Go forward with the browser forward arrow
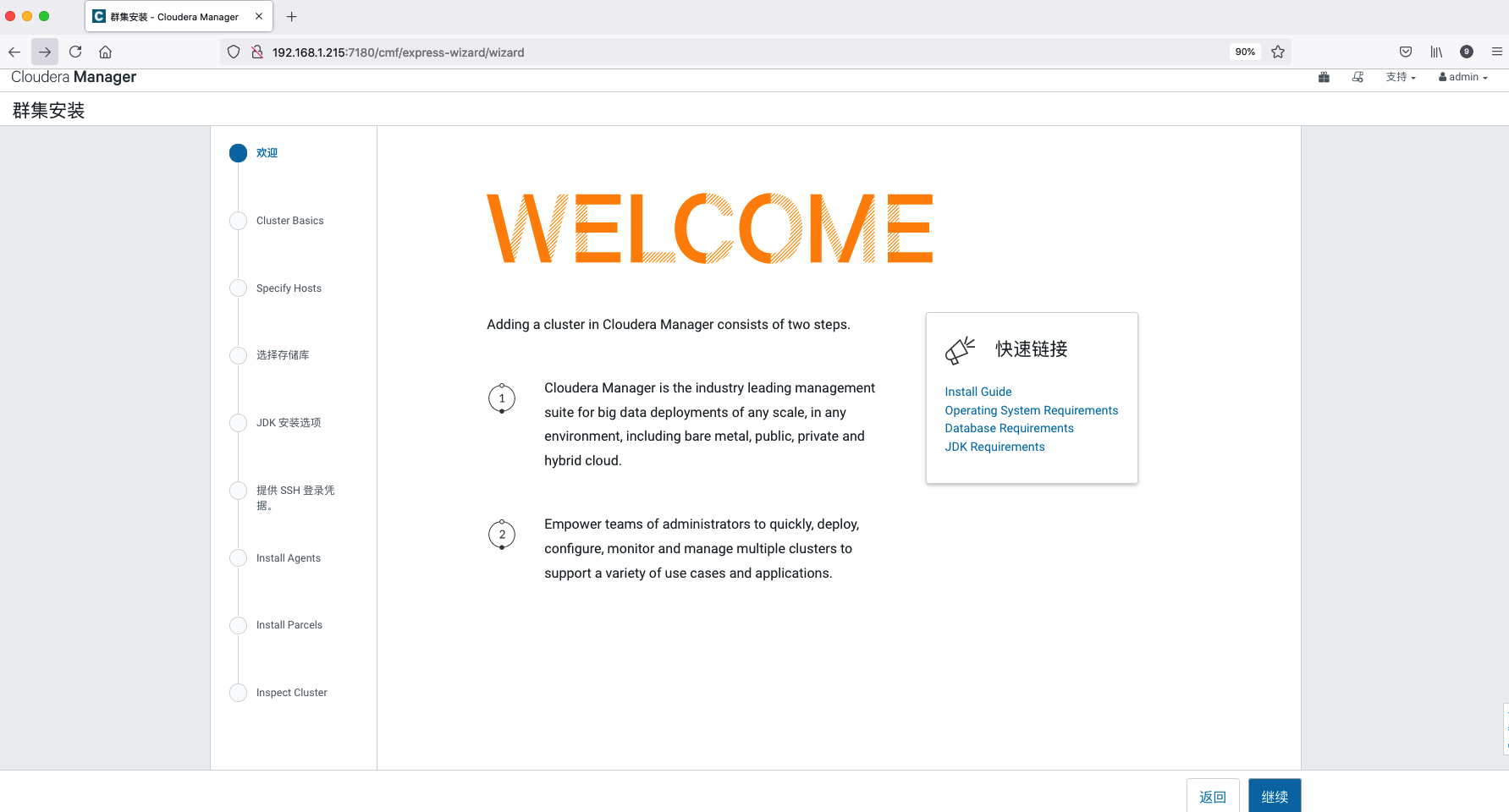The width and height of the screenshot is (1509, 812). (45, 52)
